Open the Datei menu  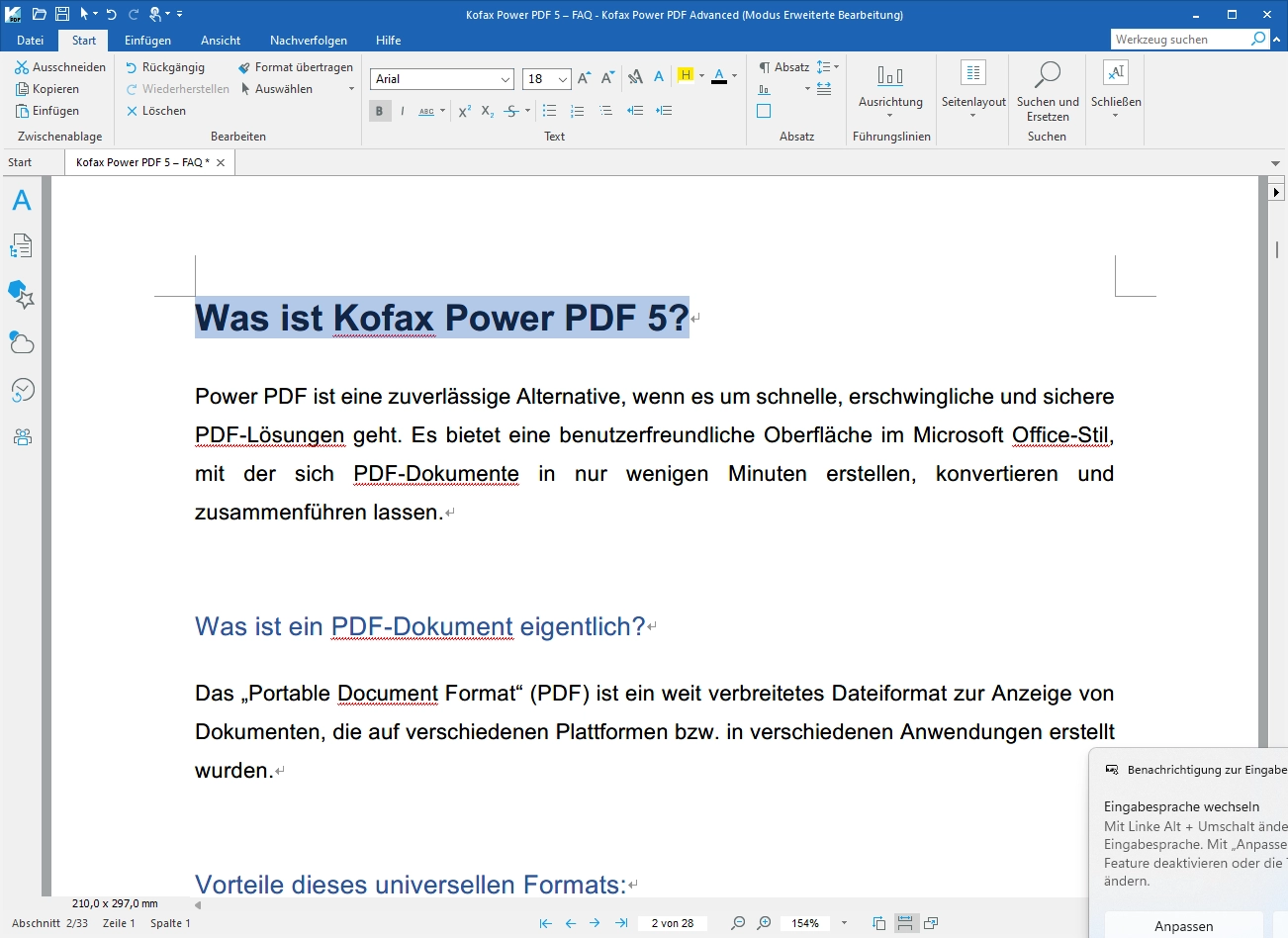[x=31, y=41]
